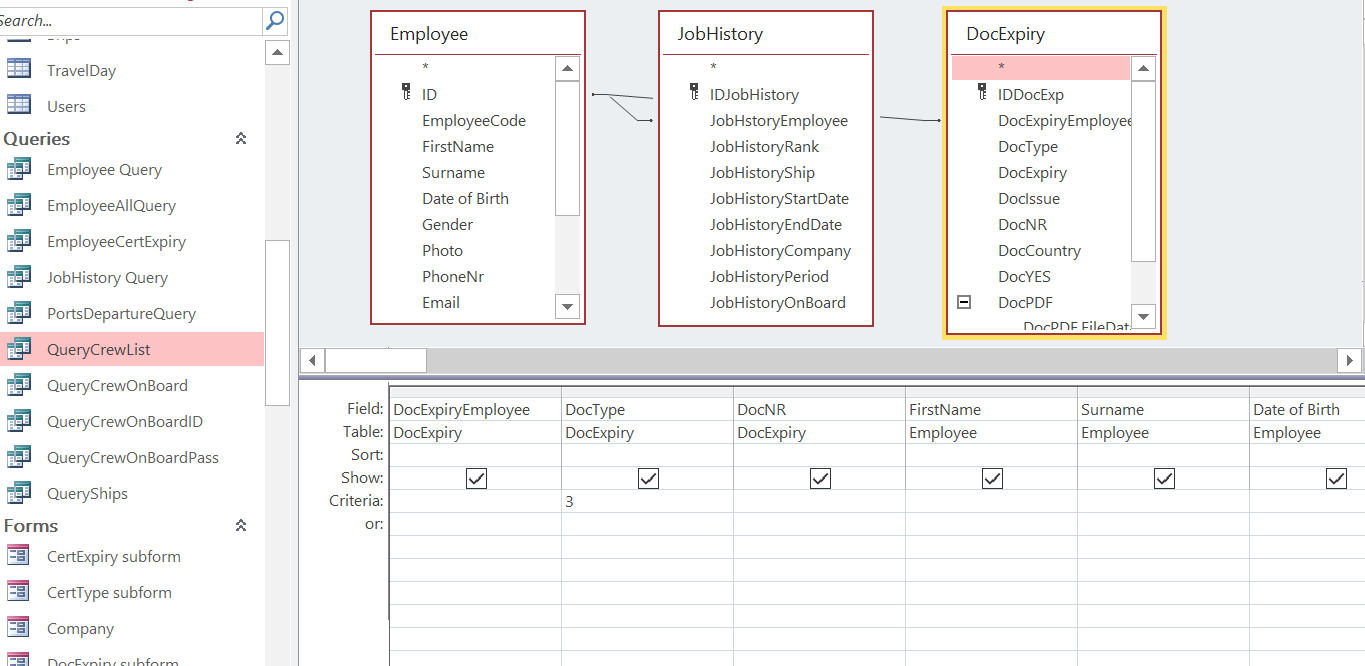
Task: Click the navigation pane scroll-up arrow
Action: (277, 52)
